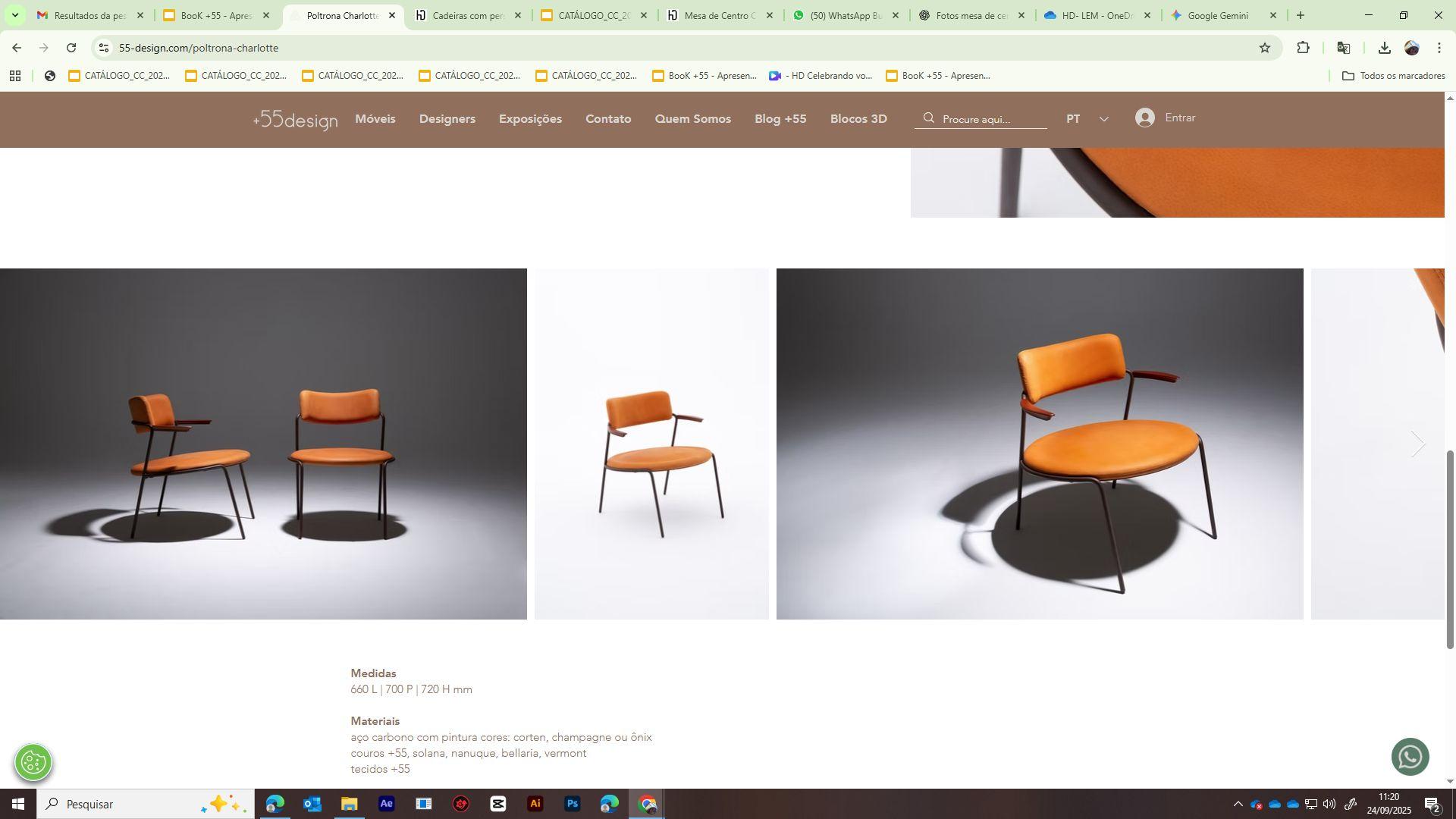Open the cookie preferences icon
Image resolution: width=1456 pixels, height=819 pixels.
coord(33,762)
